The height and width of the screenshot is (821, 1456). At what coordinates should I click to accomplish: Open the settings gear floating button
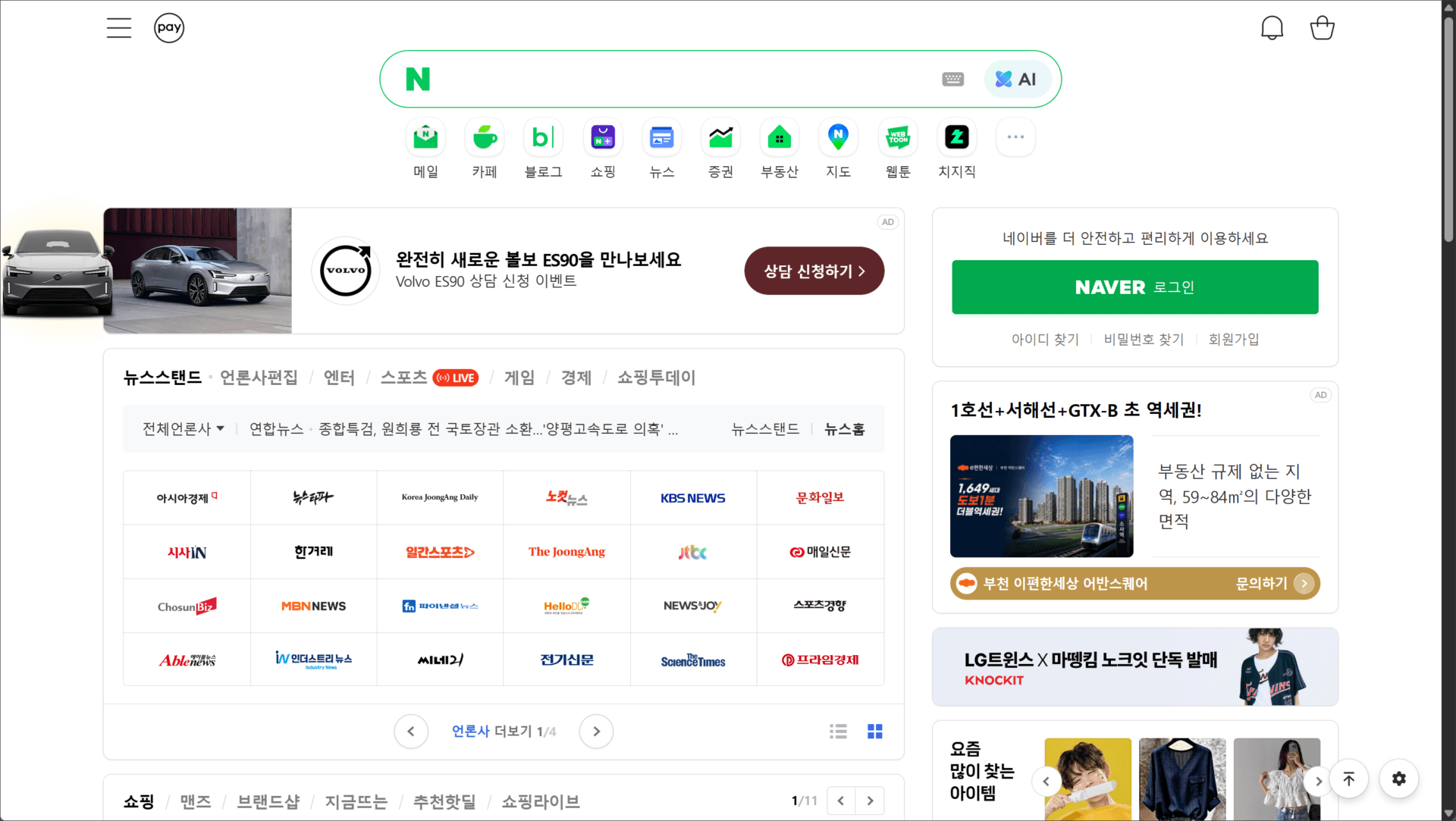click(1399, 779)
